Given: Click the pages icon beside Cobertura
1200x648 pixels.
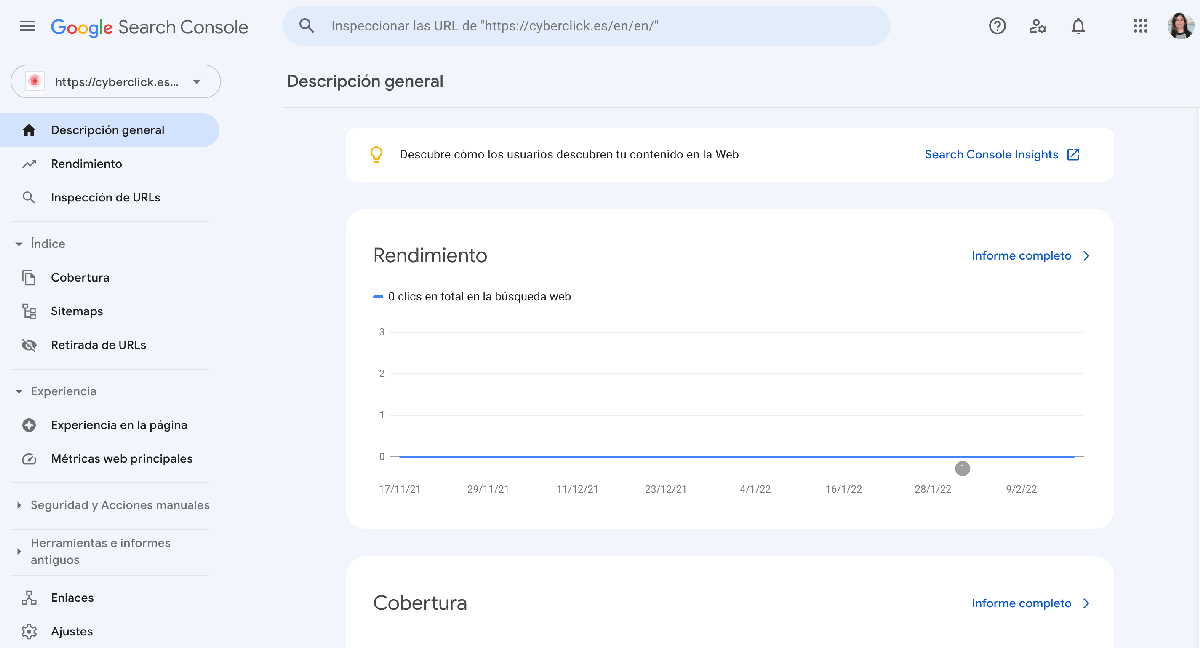Looking at the screenshot, I should coord(29,278).
